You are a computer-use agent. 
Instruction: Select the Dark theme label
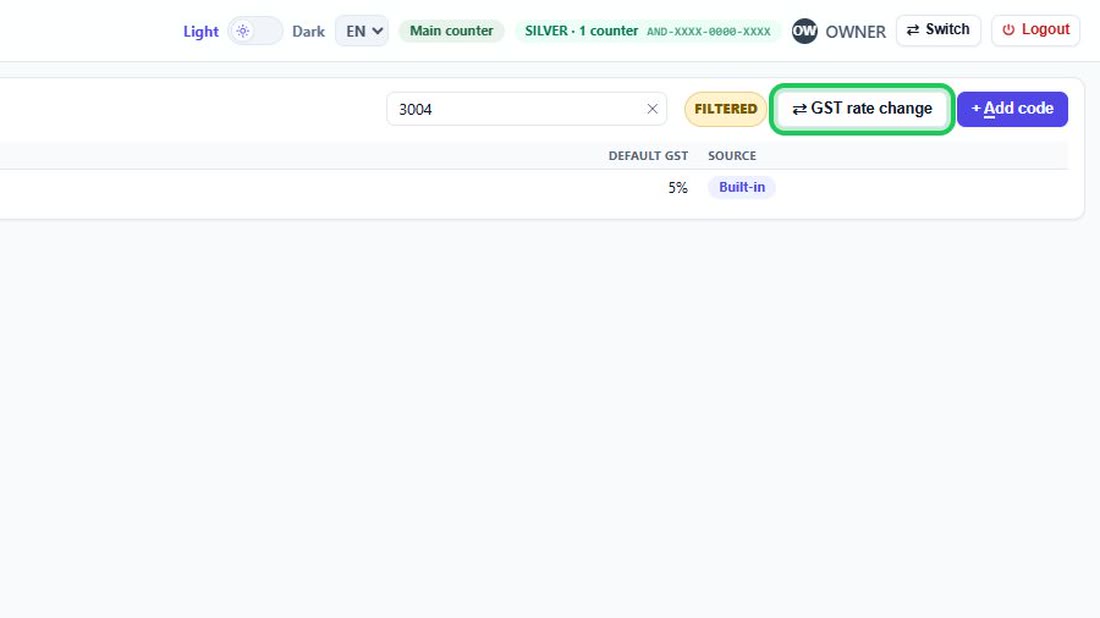tap(308, 32)
